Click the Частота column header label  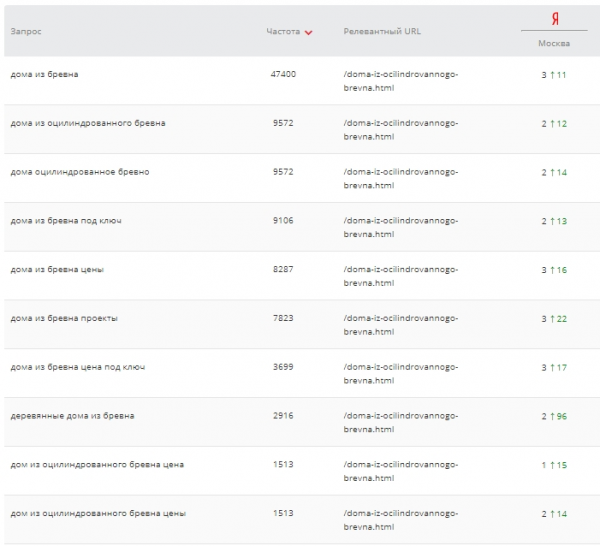click(283, 31)
